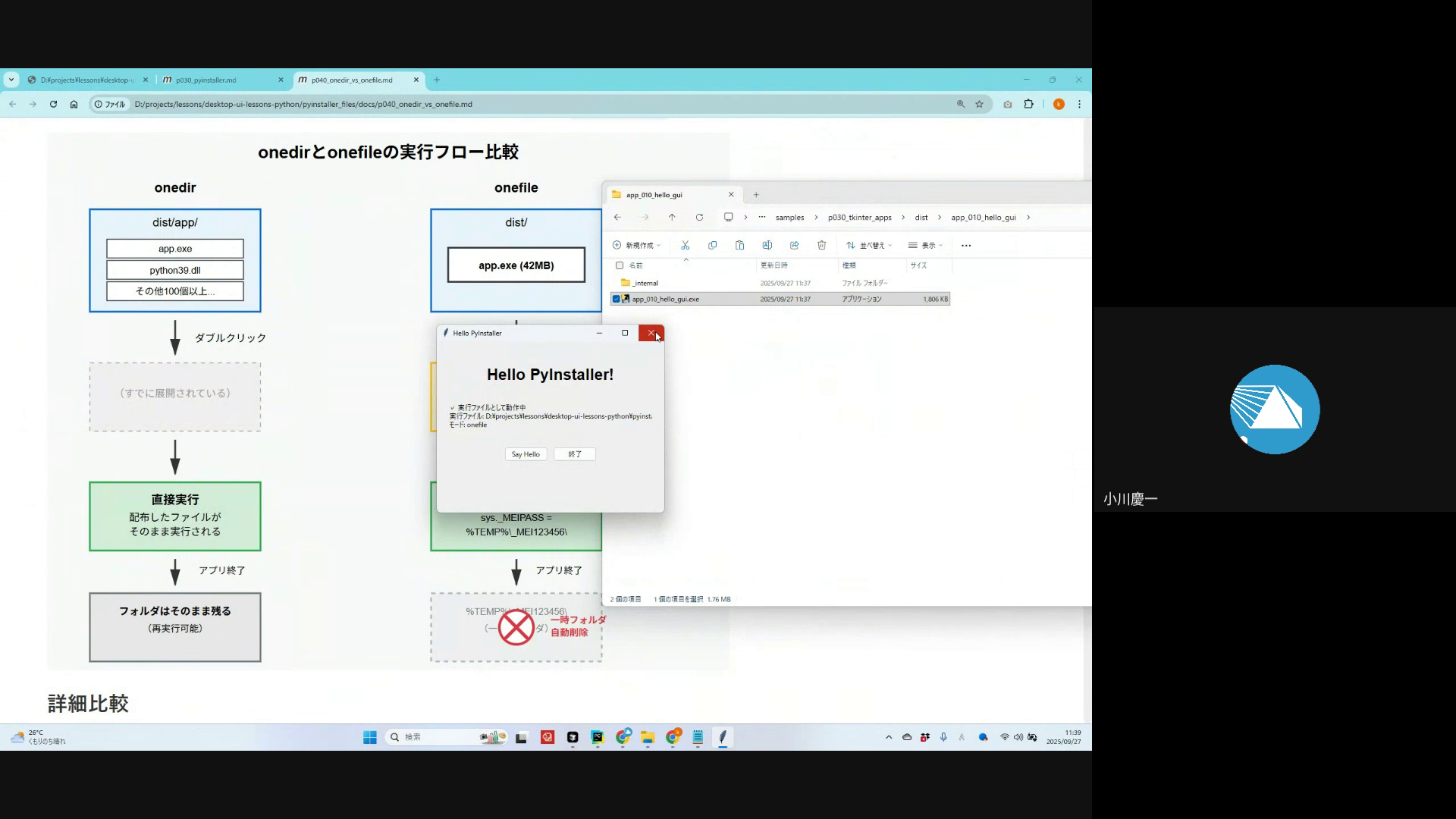
Task: Refresh the Explorer folder view
Action: tap(699, 218)
